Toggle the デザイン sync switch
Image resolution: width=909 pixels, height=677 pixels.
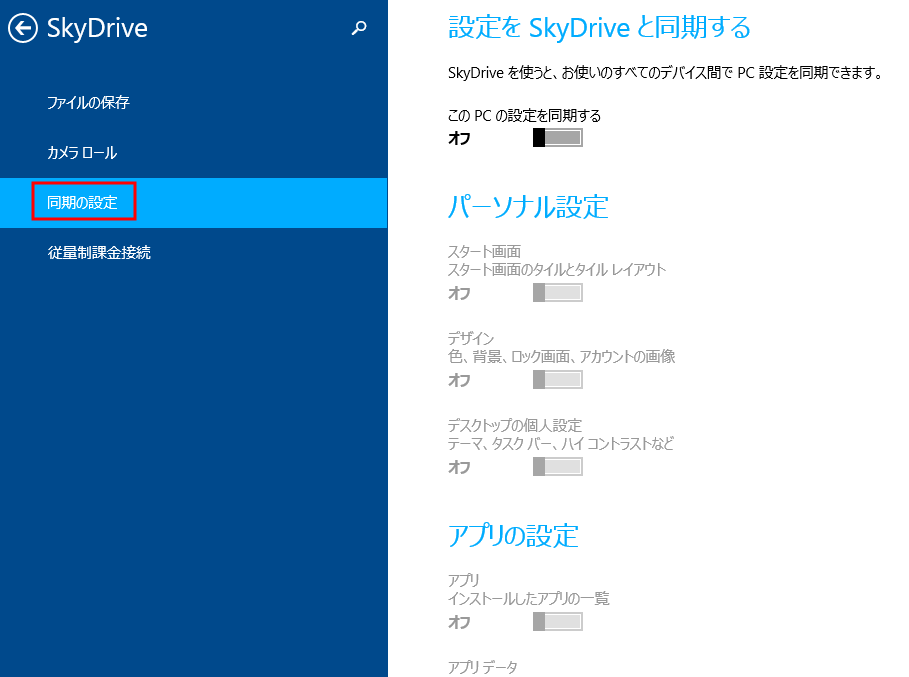tap(557, 380)
